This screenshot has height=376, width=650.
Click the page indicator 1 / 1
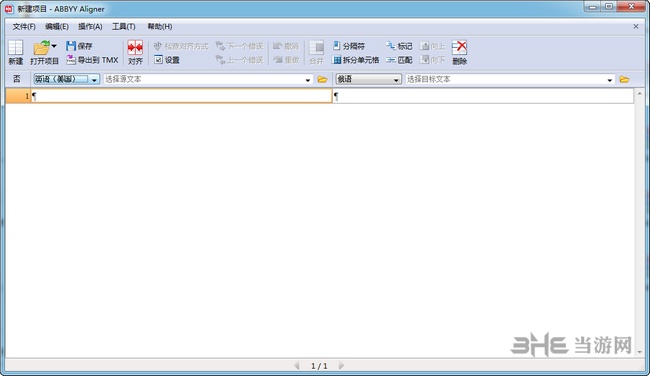pos(319,366)
